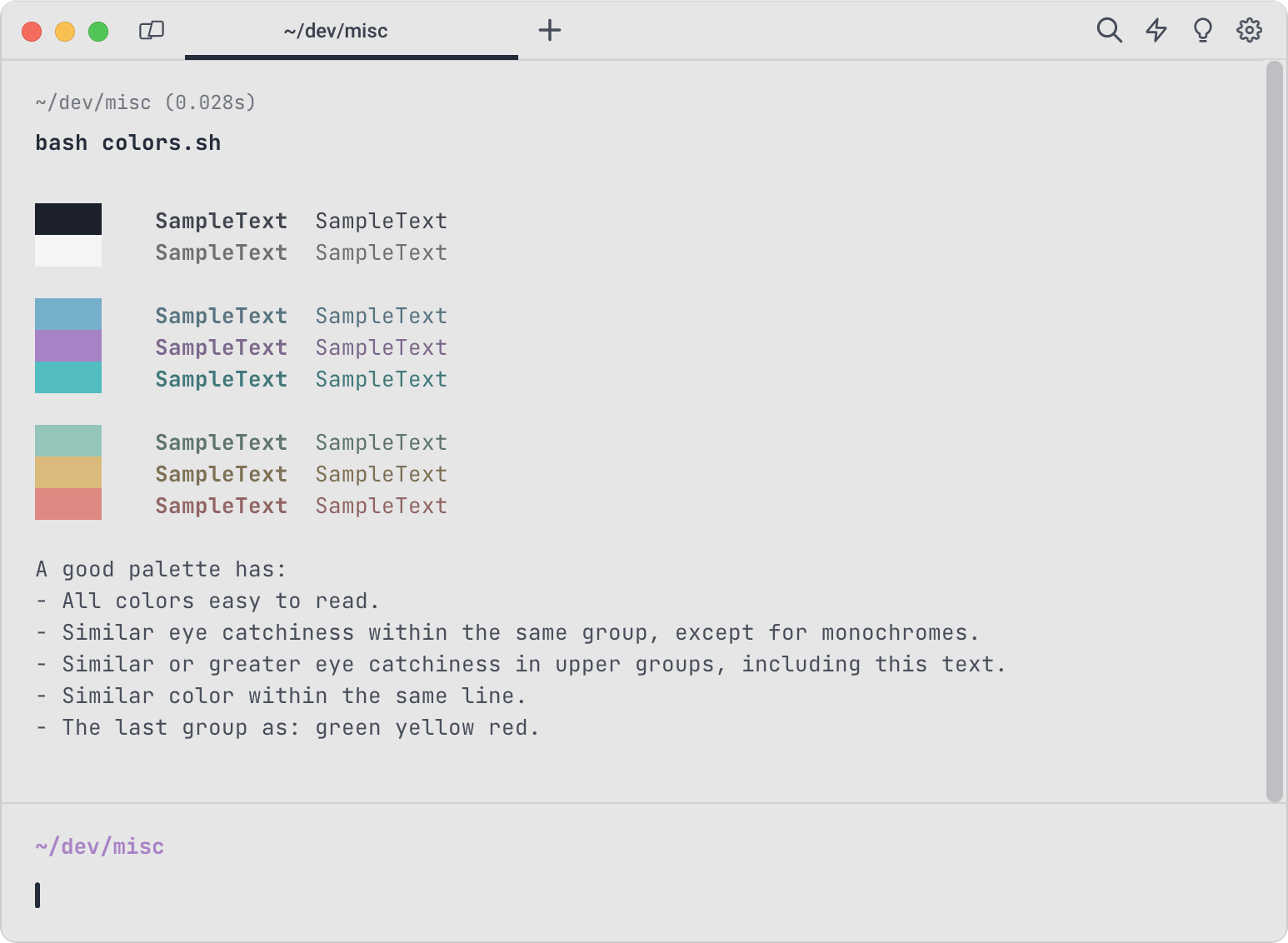Toggle the split pane icon
This screenshot has width=1288, height=943.
tap(152, 31)
